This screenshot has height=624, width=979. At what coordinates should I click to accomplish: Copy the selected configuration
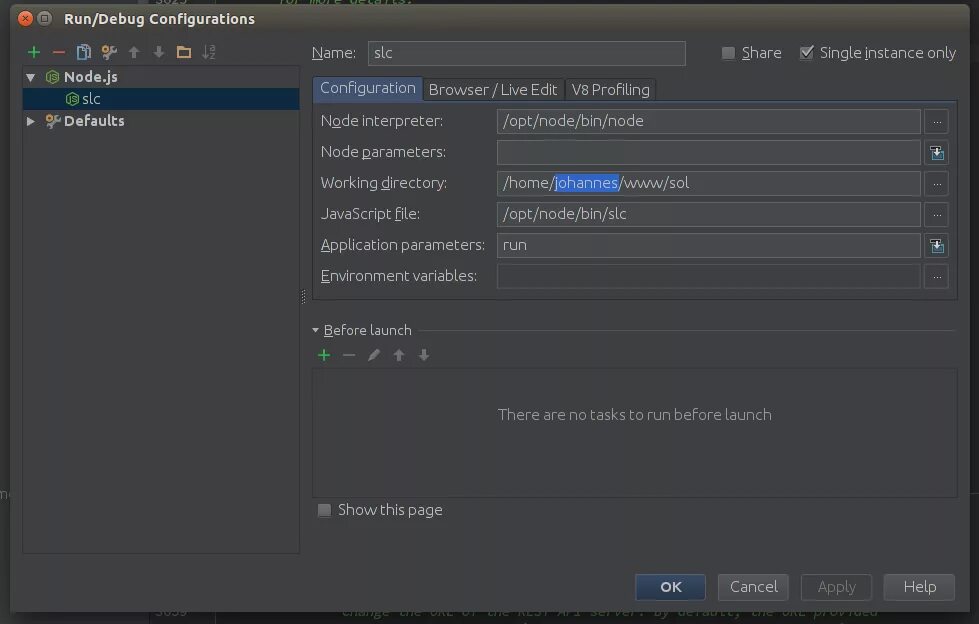click(84, 52)
